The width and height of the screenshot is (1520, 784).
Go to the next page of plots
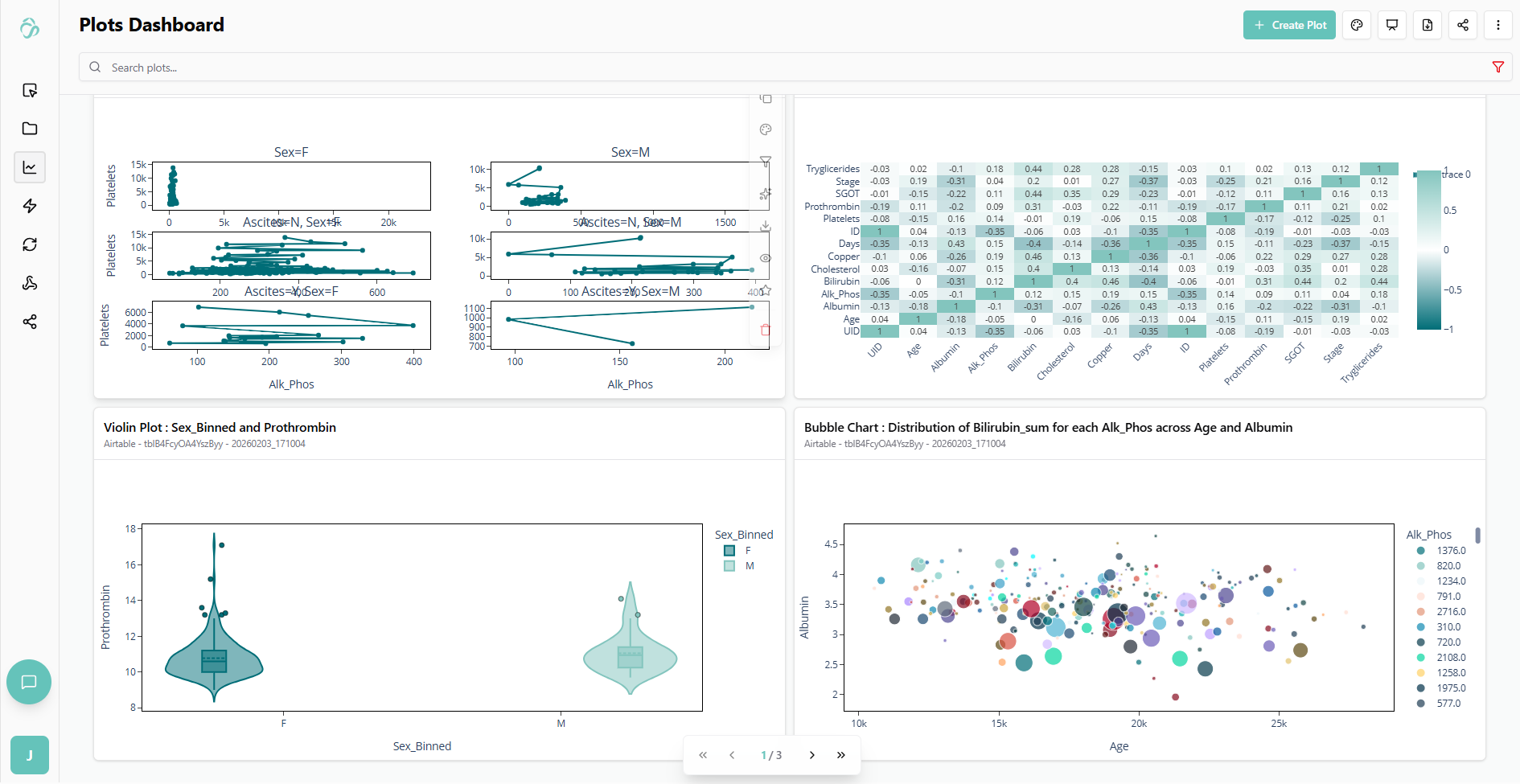[x=811, y=755]
